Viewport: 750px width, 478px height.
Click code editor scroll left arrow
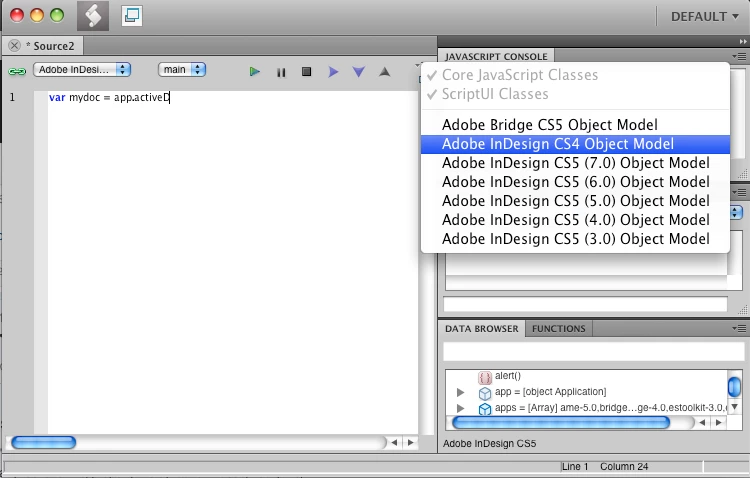[x=394, y=443]
